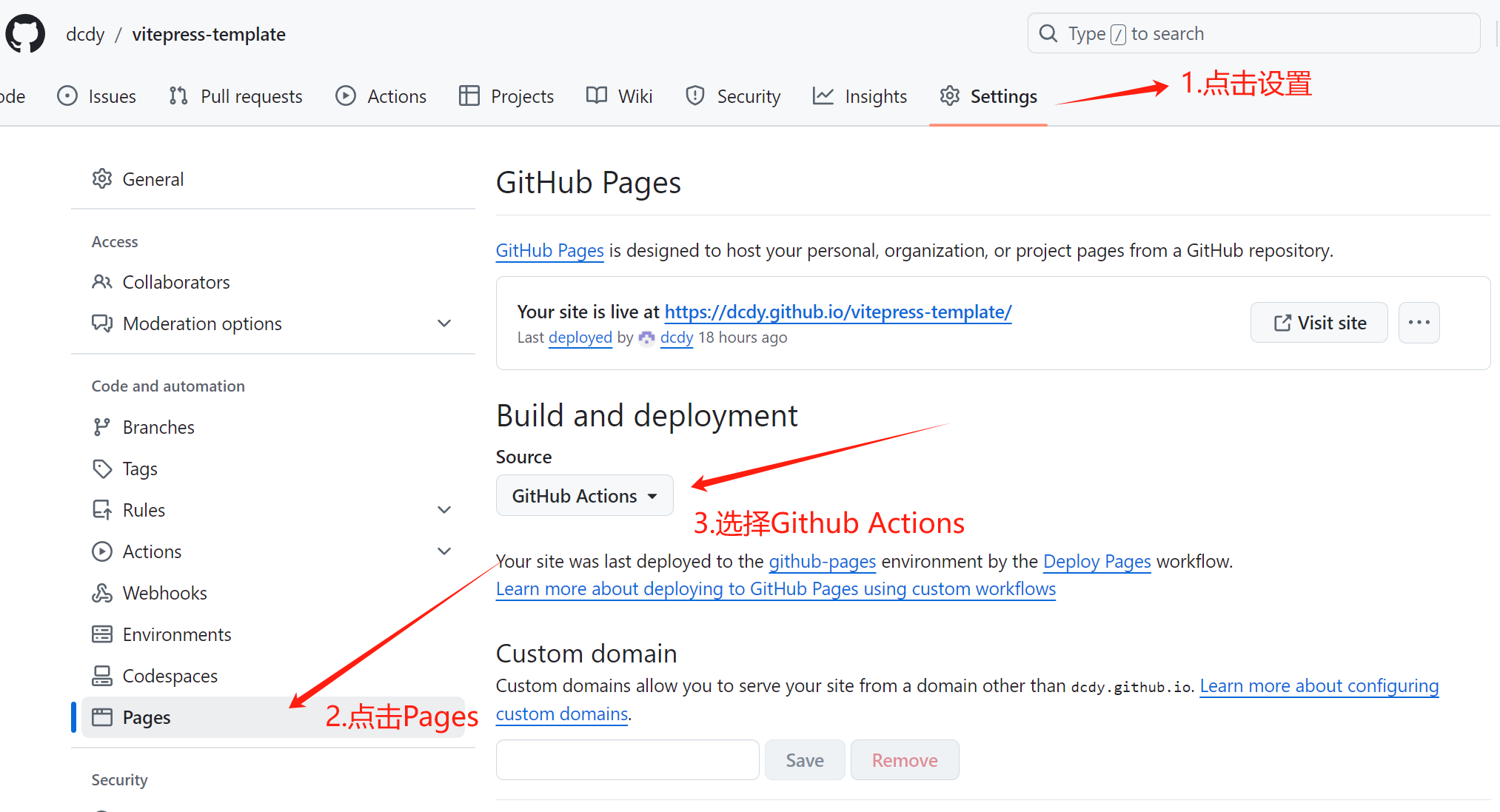1500x812 pixels.
Task: Open the live site URL link
Action: [x=838, y=312]
